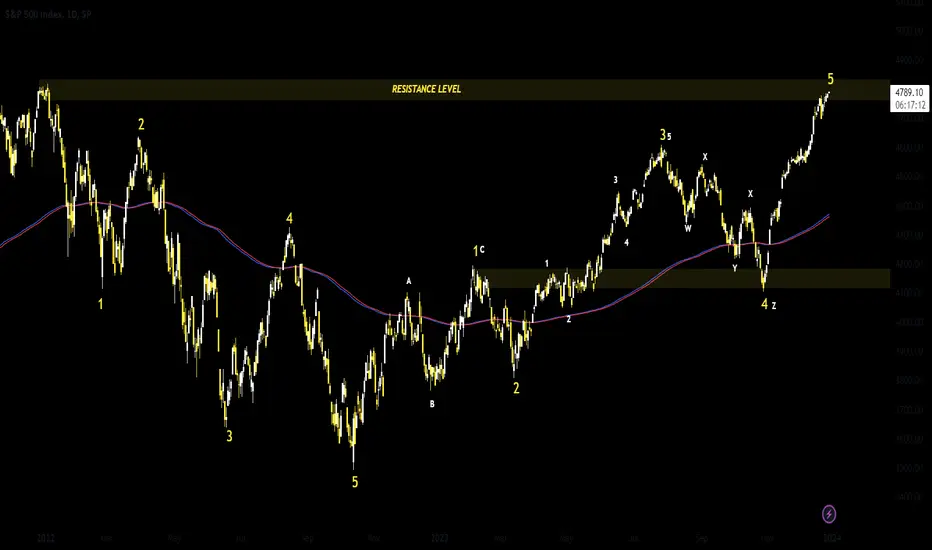Select the white letter B wave label
This screenshot has height=550, width=932.
pos(432,404)
